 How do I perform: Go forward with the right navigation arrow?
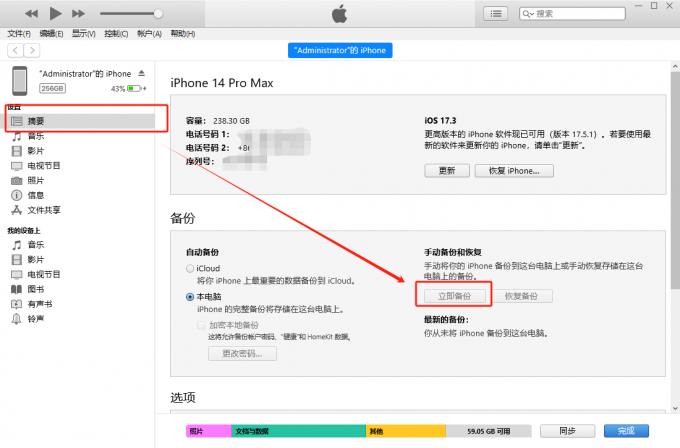pyautogui.click(x=32, y=50)
